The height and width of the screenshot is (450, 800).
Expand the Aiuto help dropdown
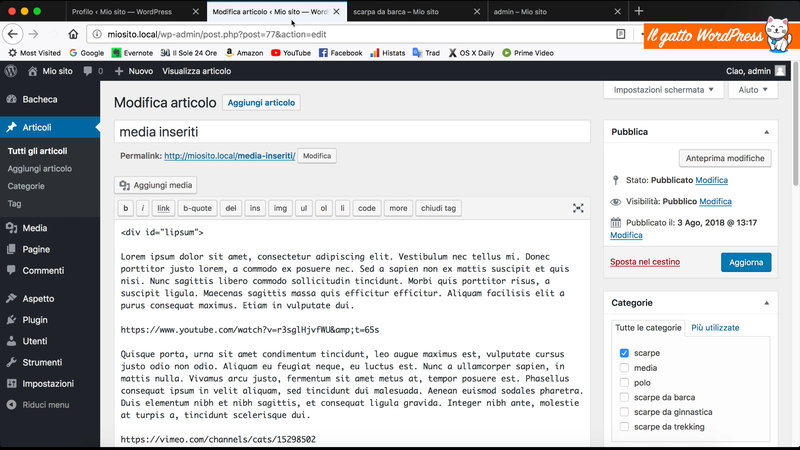coord(753,90)
